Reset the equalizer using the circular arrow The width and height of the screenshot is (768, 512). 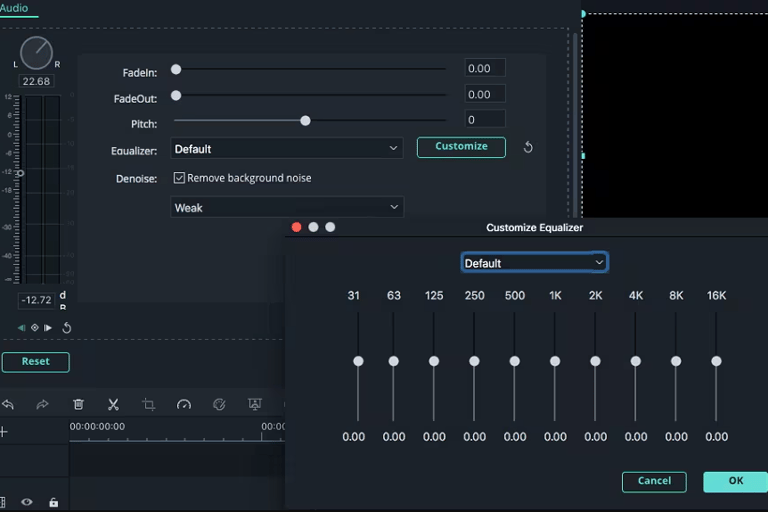coord(528,148)
